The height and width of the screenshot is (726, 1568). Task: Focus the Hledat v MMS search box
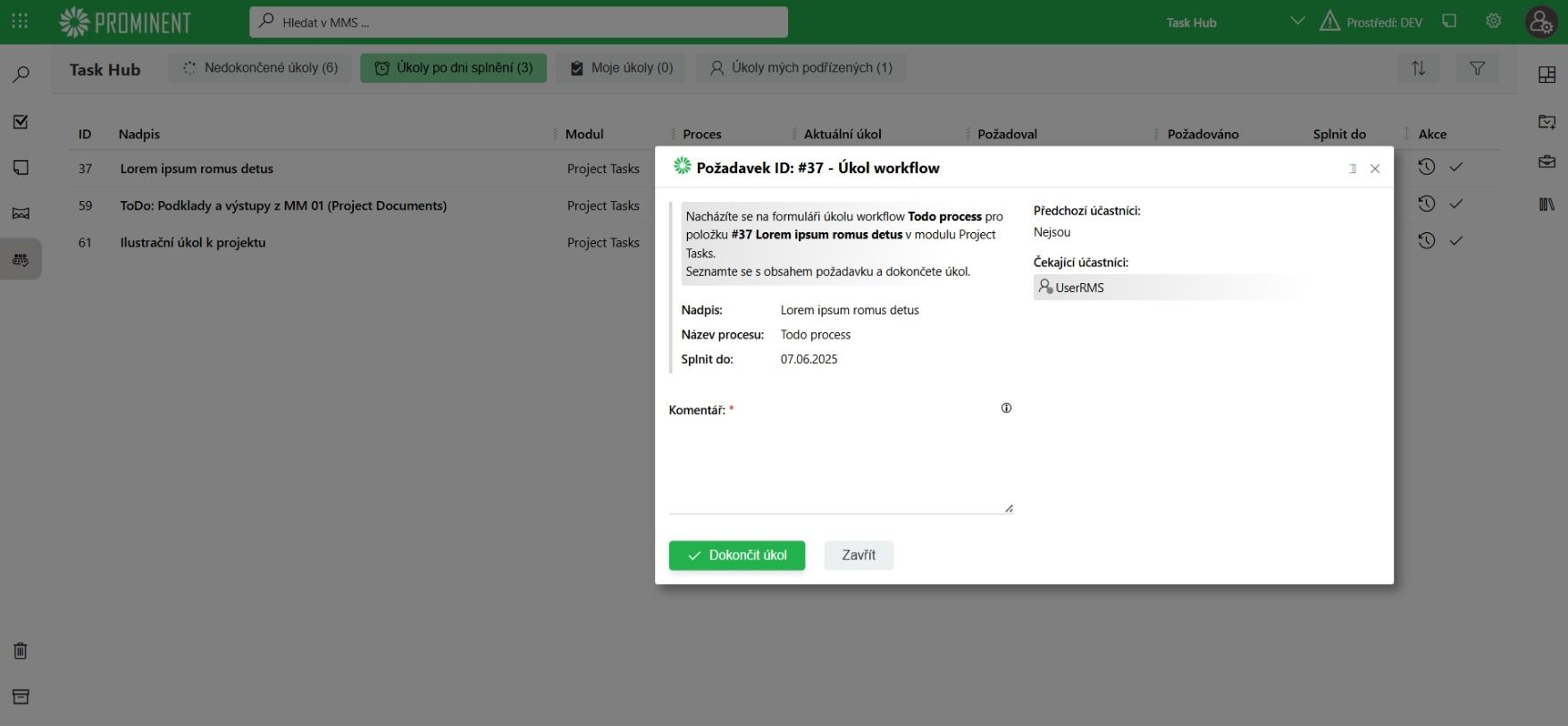(518, 22)
